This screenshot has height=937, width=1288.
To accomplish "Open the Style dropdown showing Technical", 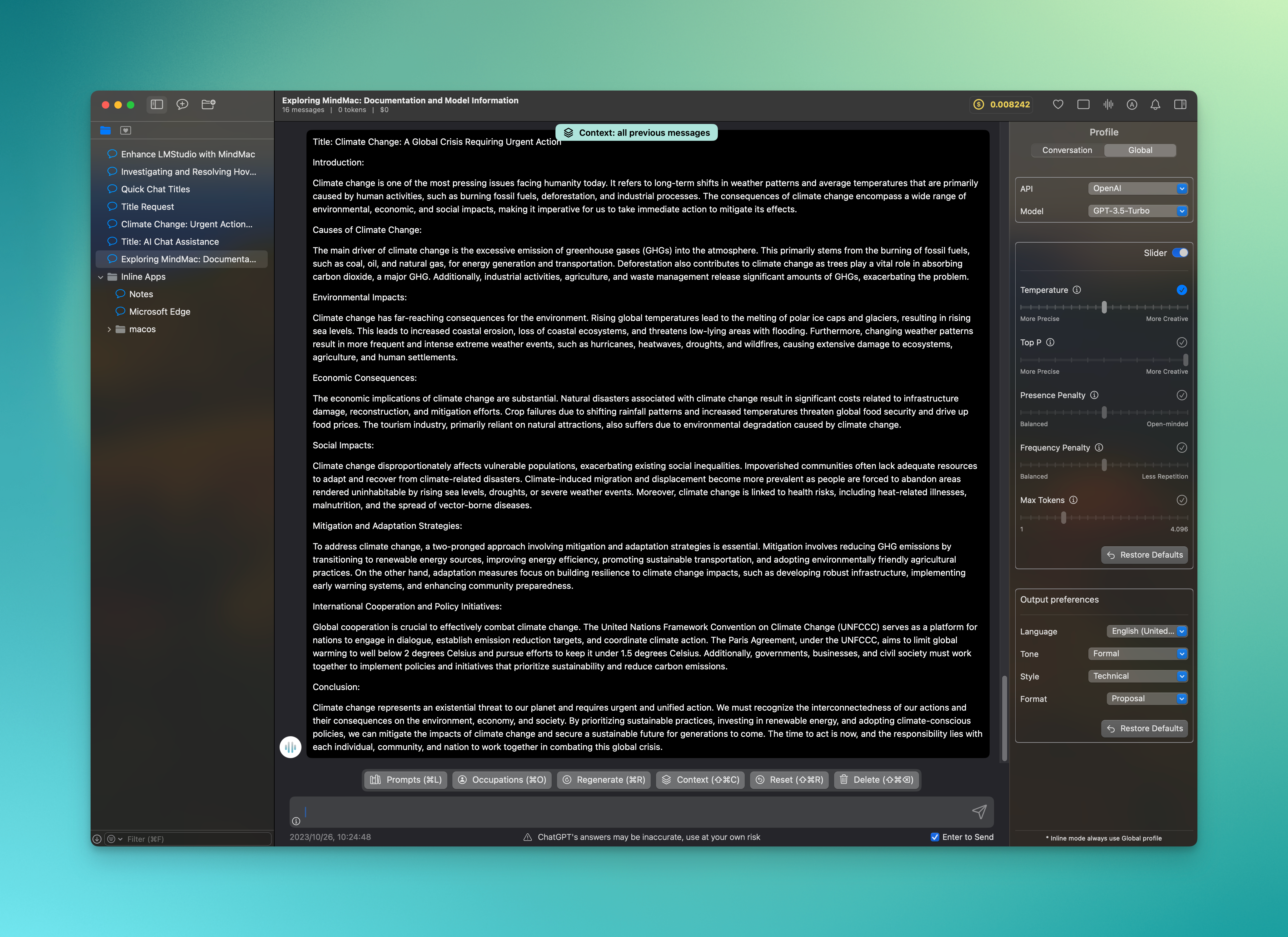I will pos(1137,676).
